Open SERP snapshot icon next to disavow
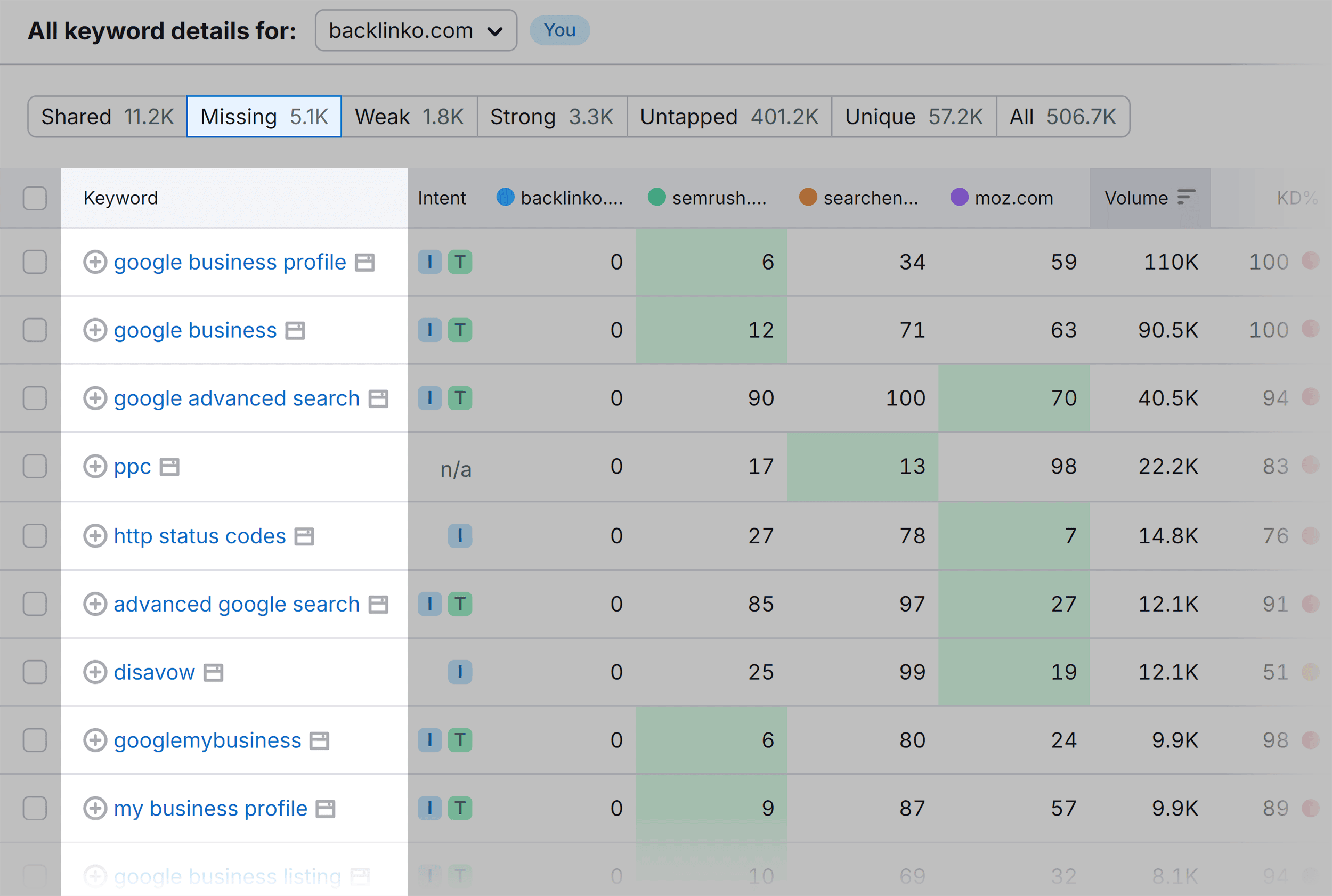1332x896 pixels. 213,673
